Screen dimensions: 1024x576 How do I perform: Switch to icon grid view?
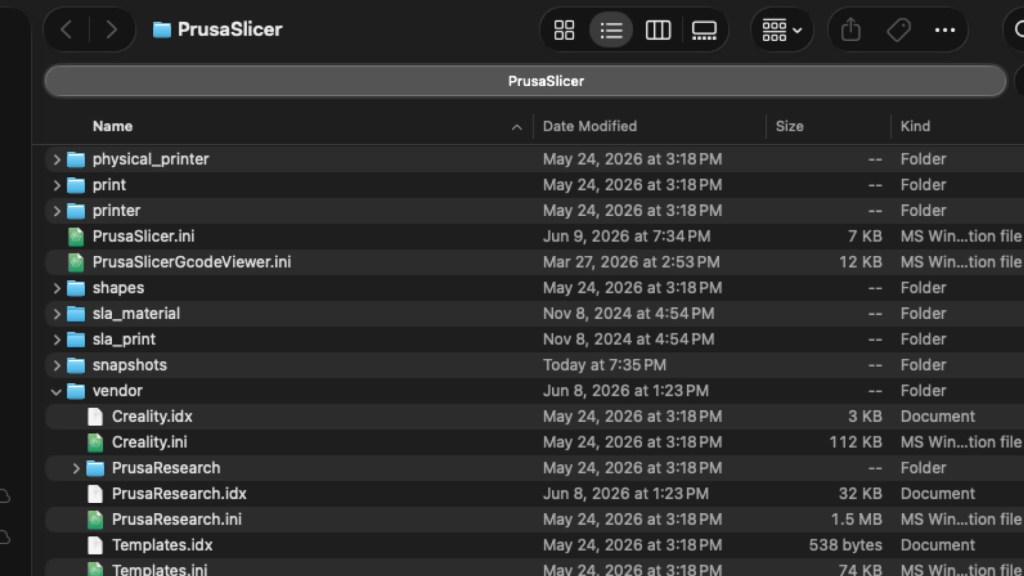tap(564, 30)
